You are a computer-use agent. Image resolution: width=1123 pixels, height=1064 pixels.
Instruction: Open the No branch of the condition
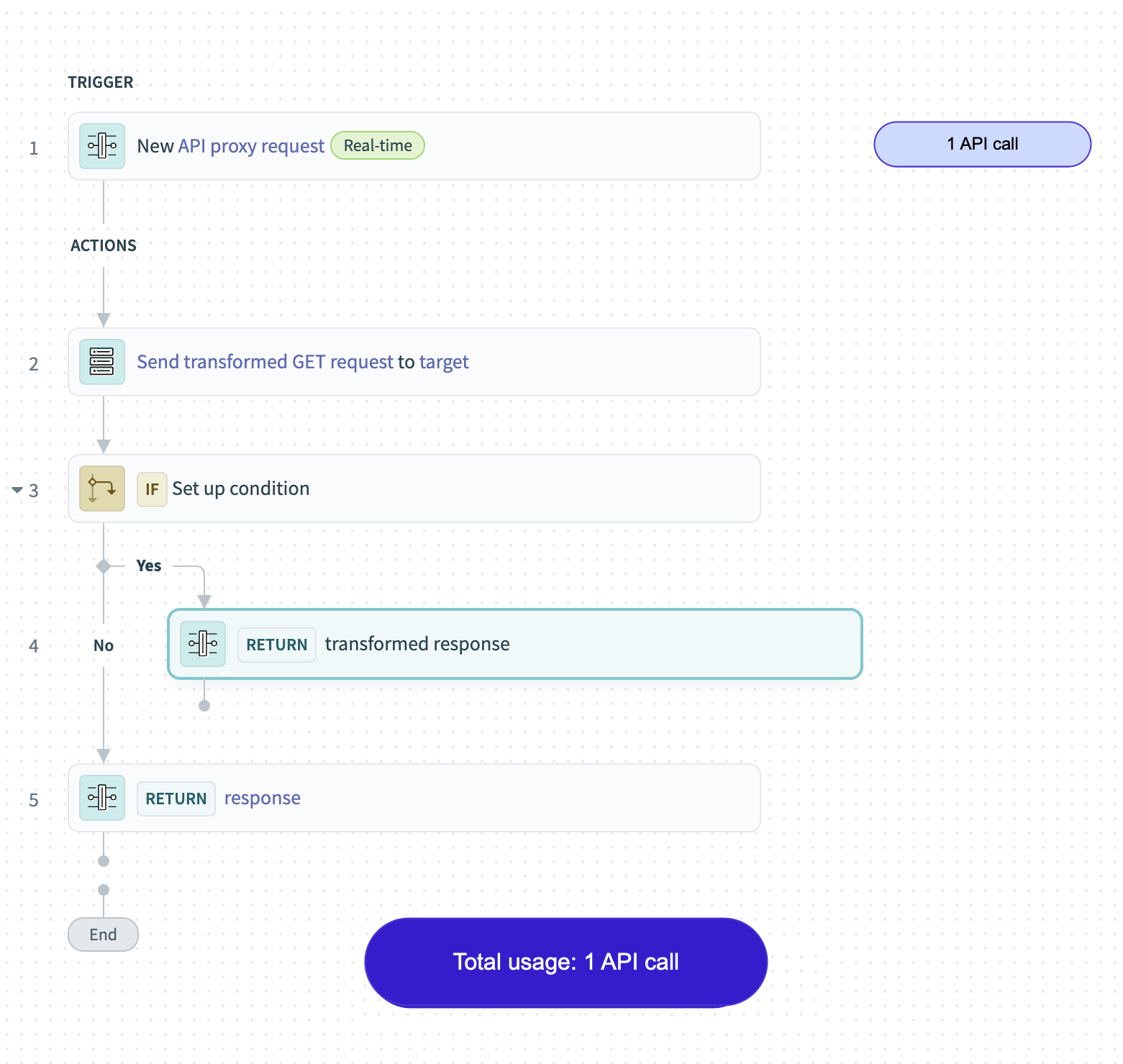coord(103,645)
